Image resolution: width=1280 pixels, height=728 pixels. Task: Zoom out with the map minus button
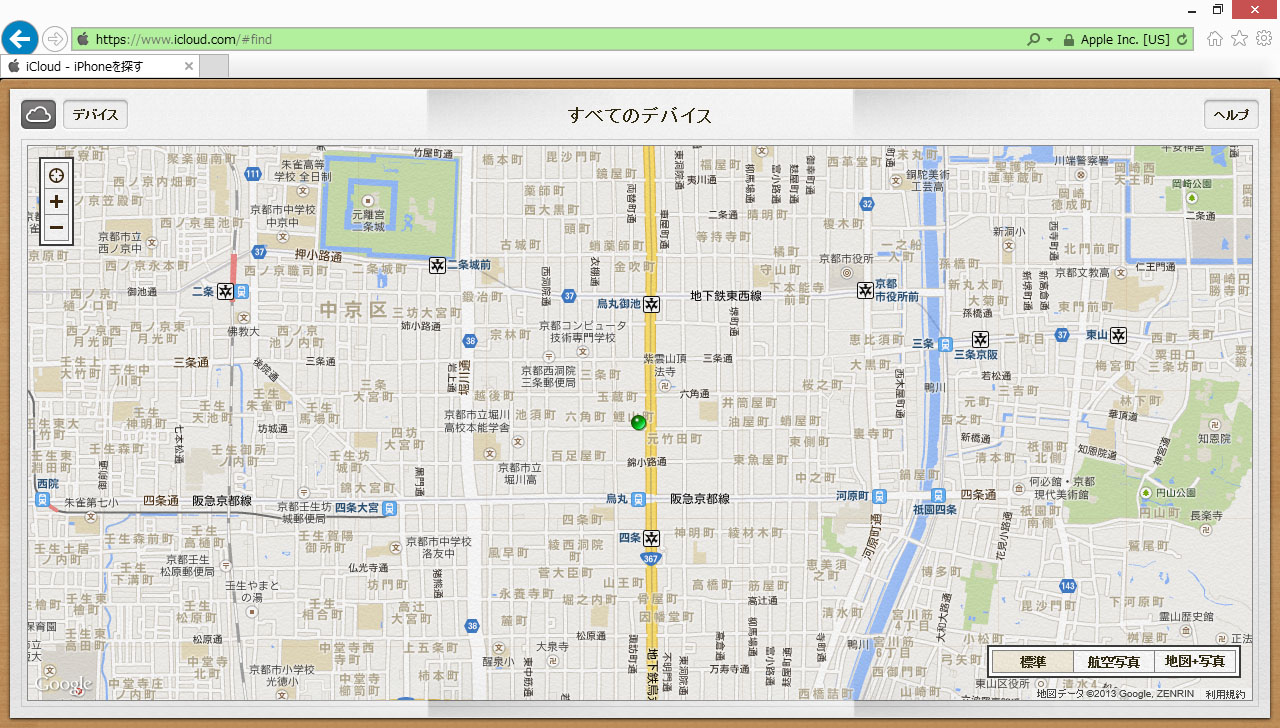[x=57, y=228]
